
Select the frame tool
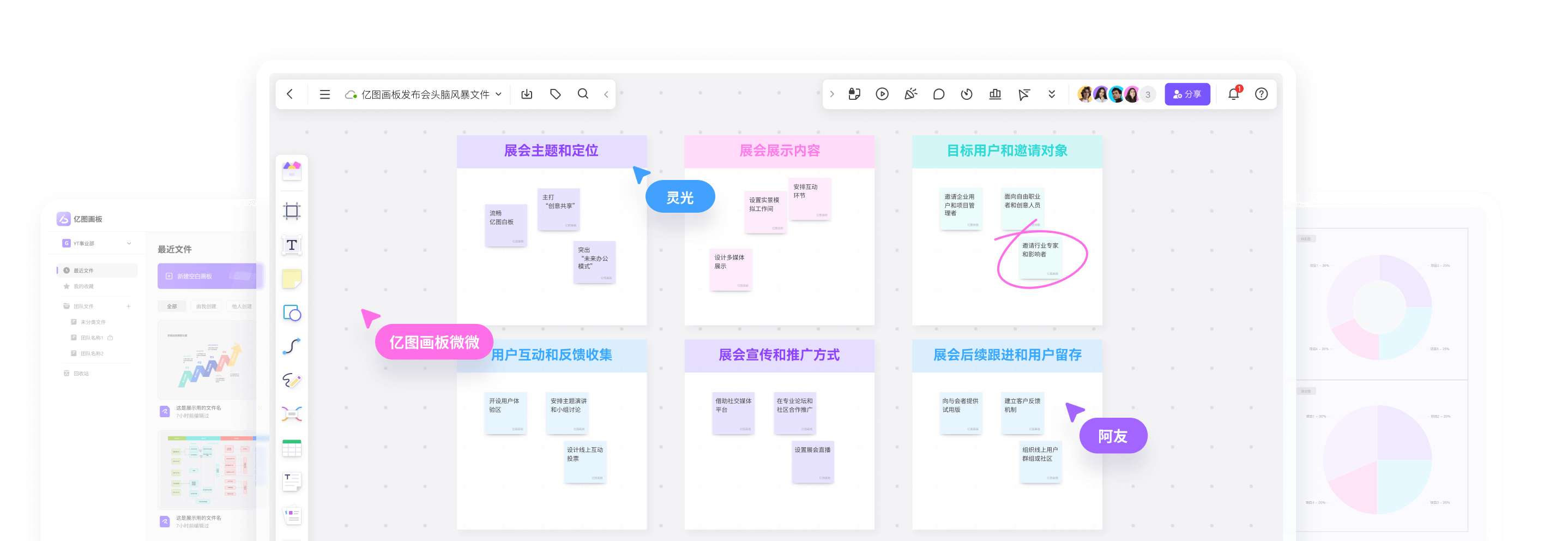pyautogui.click(x=291, y=211)
